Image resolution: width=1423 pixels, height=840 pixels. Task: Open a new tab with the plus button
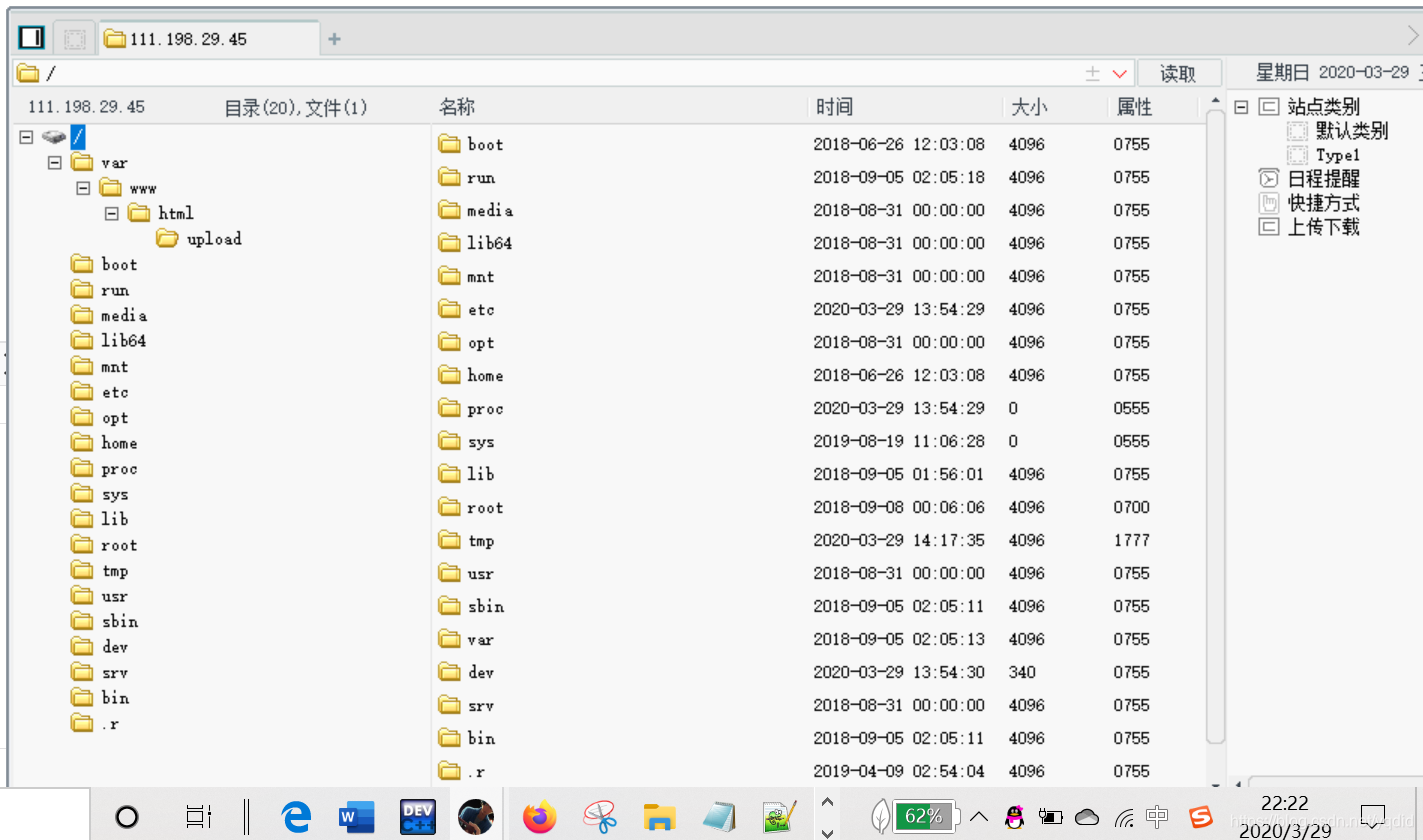[x=335, y=39]
